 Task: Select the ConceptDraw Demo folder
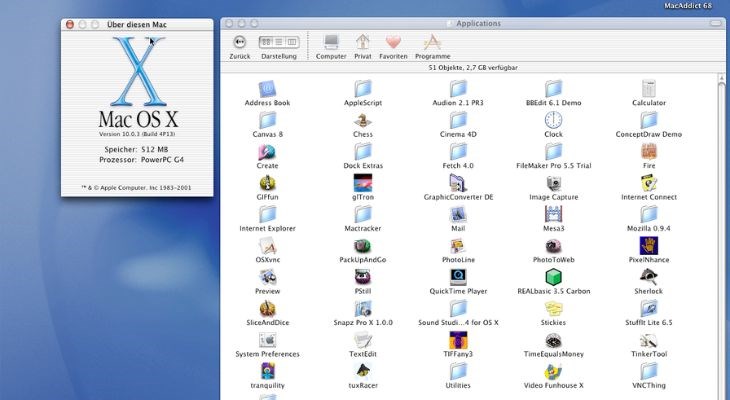tap(649, 120)
